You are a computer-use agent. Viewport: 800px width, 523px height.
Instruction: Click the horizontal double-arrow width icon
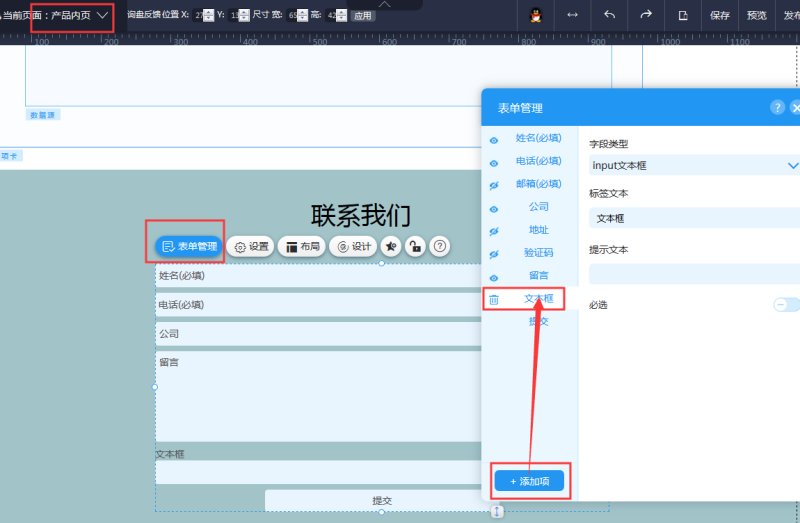[572, 15]
